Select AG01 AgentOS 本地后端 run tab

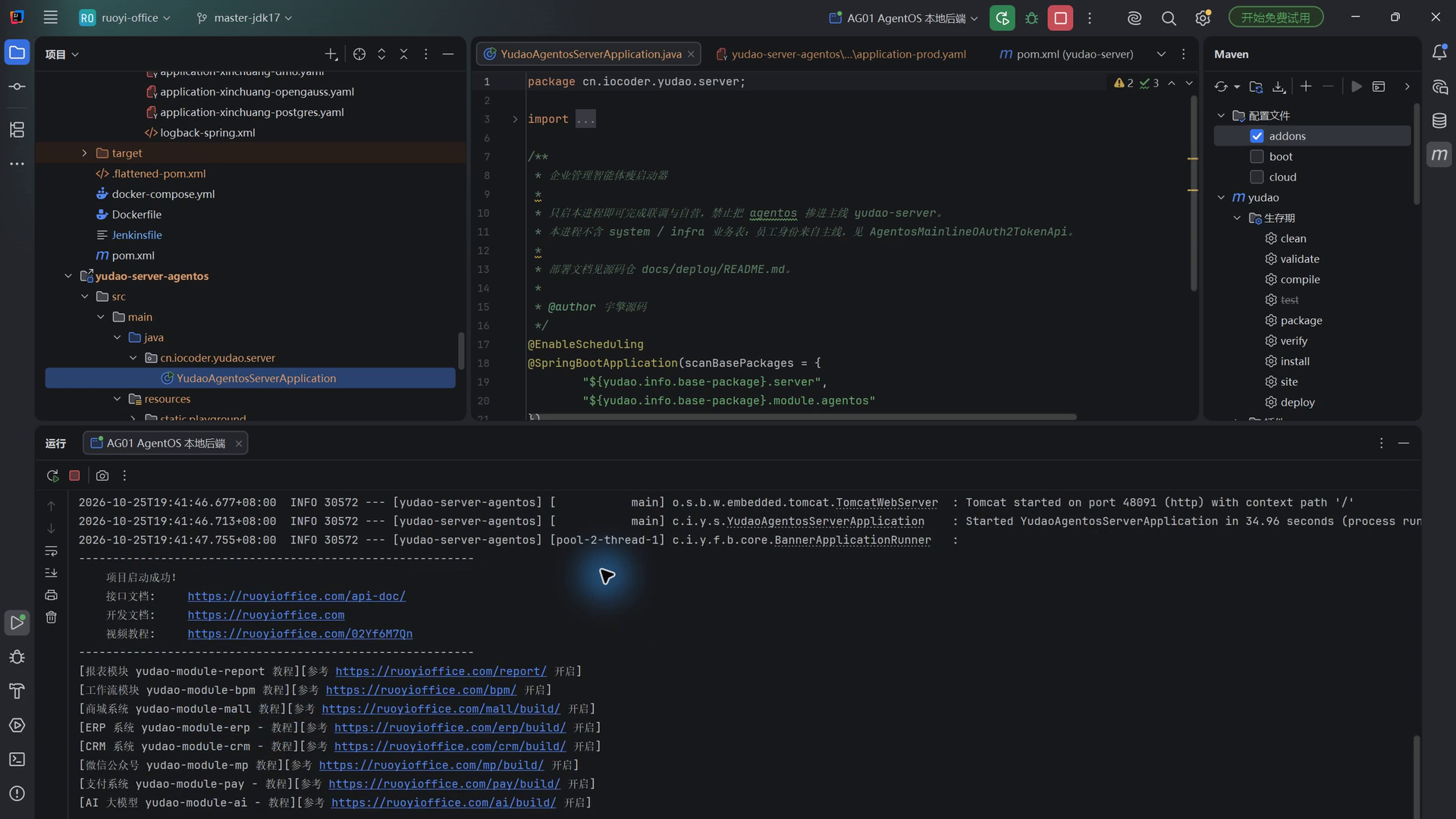point(165,444)
